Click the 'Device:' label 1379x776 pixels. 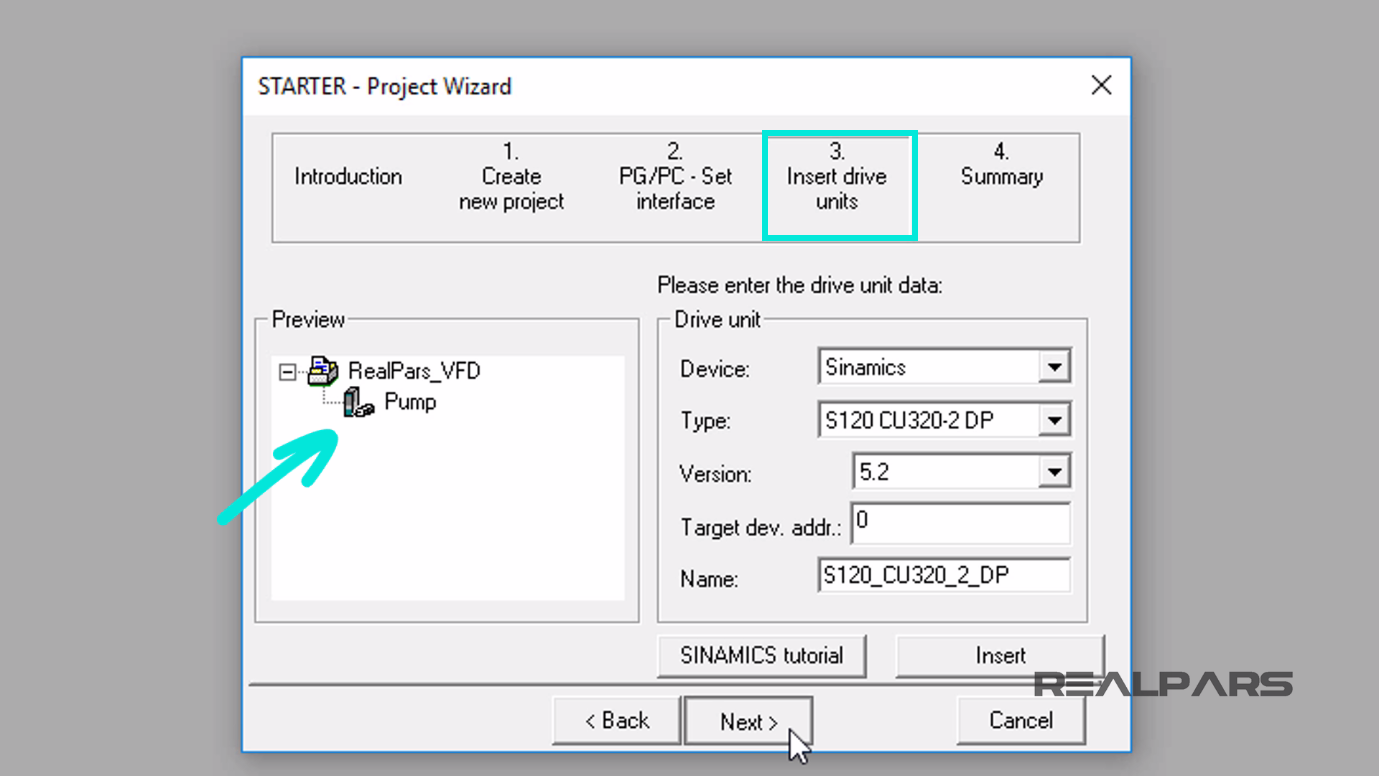pyautogui.click(x=715, y=369)
